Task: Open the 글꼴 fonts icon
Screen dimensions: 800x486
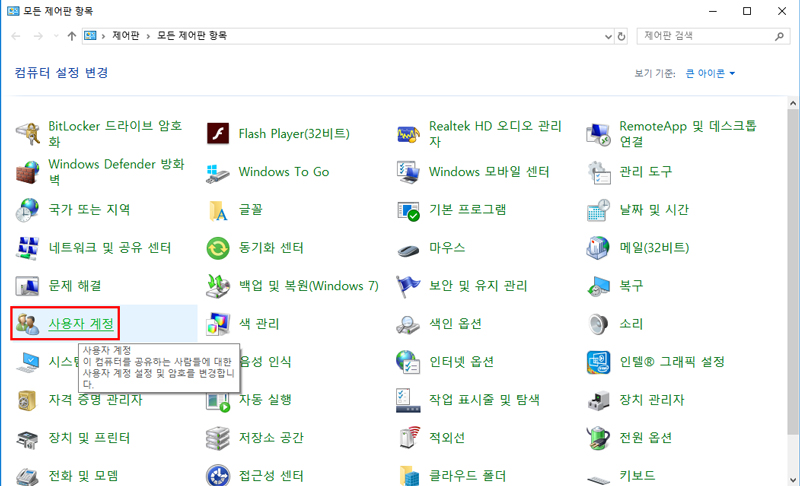Action: coord(218,210)
